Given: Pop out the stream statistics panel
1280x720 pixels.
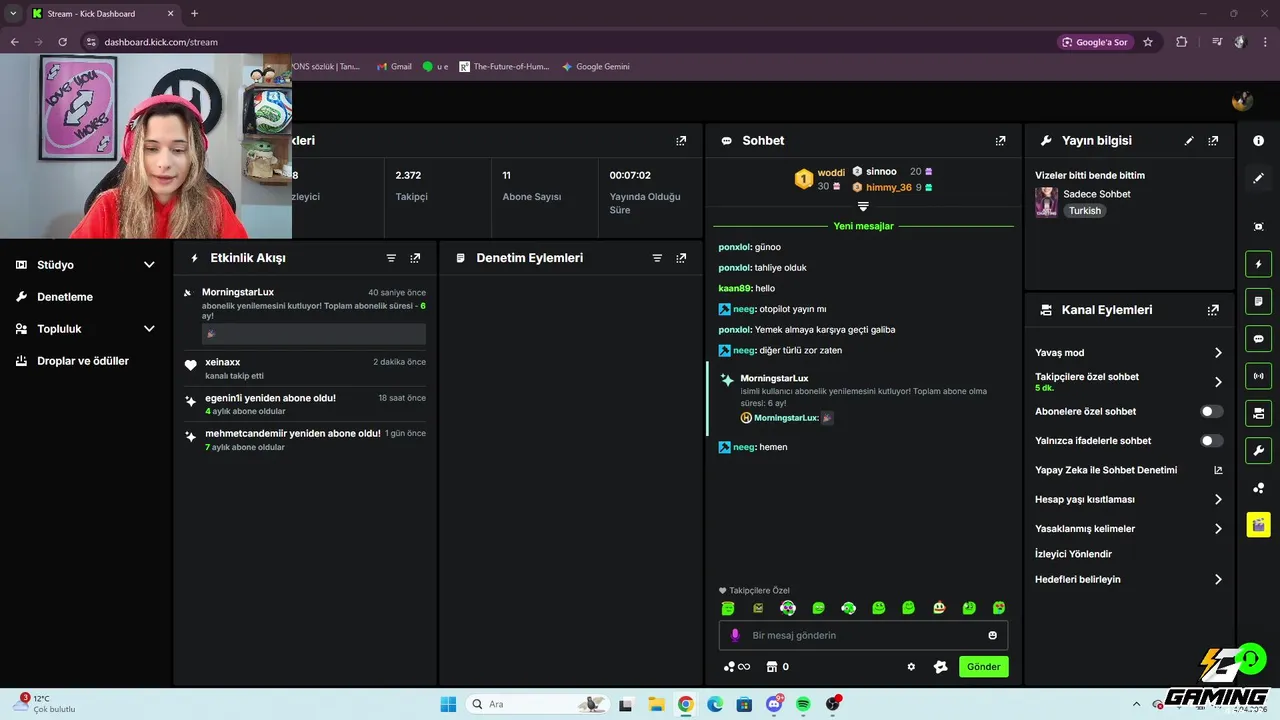Looking at the screenshot, I should click(681, 141).
